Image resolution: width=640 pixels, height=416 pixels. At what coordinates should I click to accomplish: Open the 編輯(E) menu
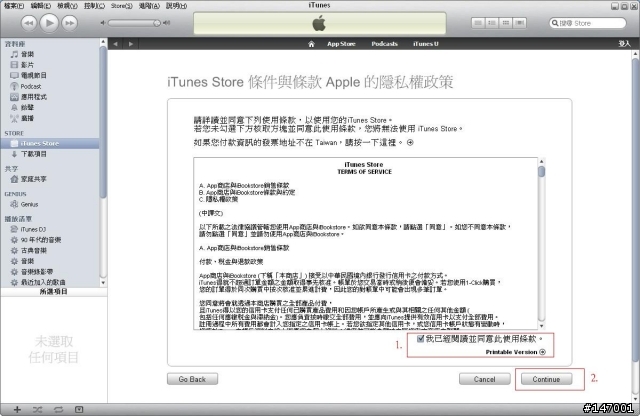[x=41, y=6]
